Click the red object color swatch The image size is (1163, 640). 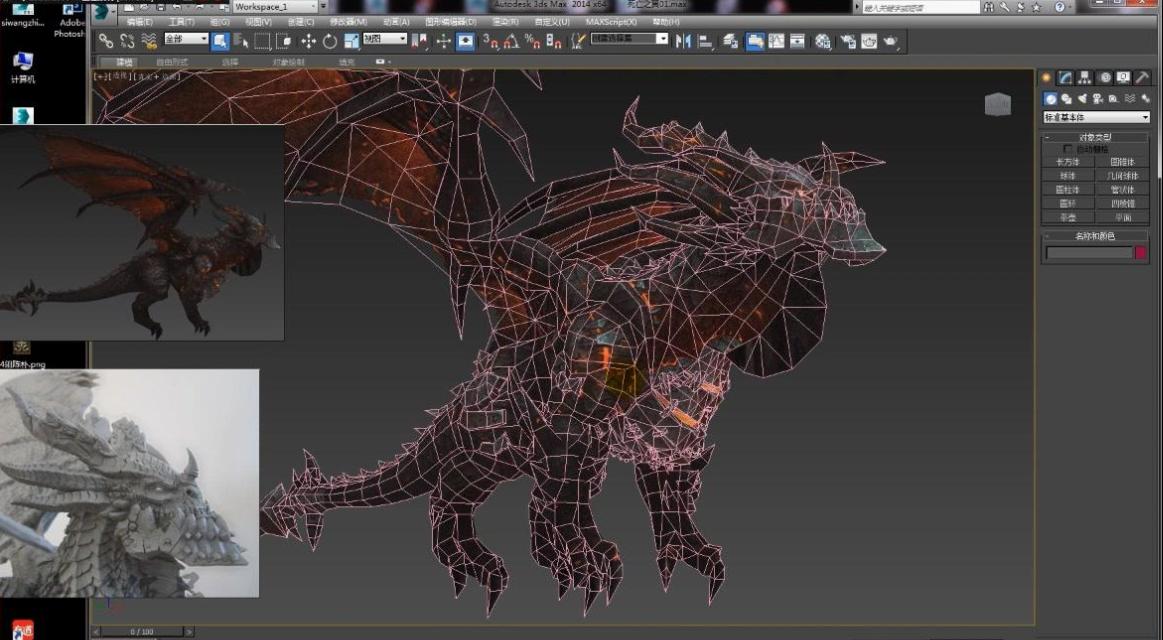[x=1141, y=253]
